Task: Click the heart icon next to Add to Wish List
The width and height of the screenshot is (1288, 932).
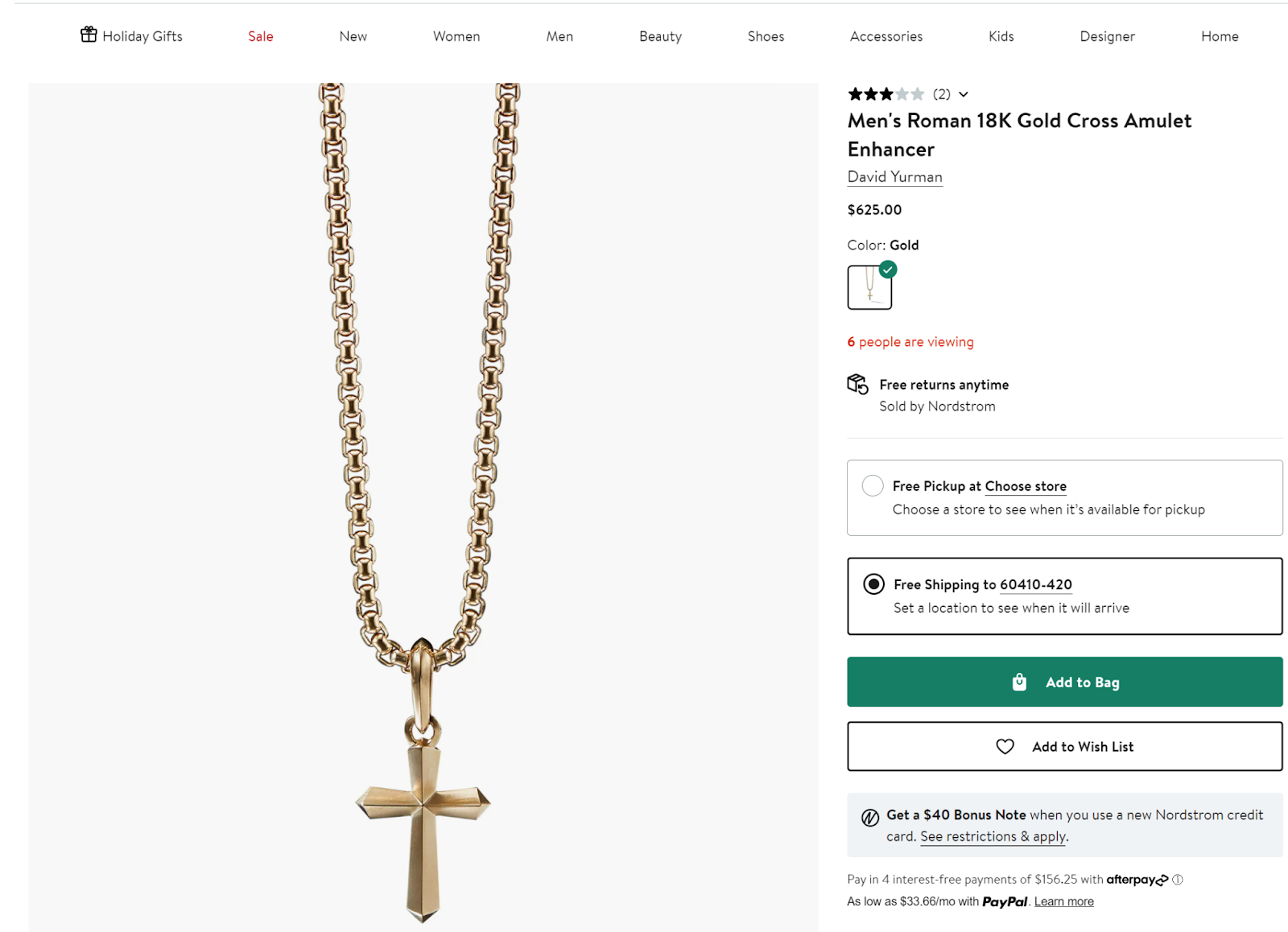Action: pyautogui.click(x=1004, y=746)
